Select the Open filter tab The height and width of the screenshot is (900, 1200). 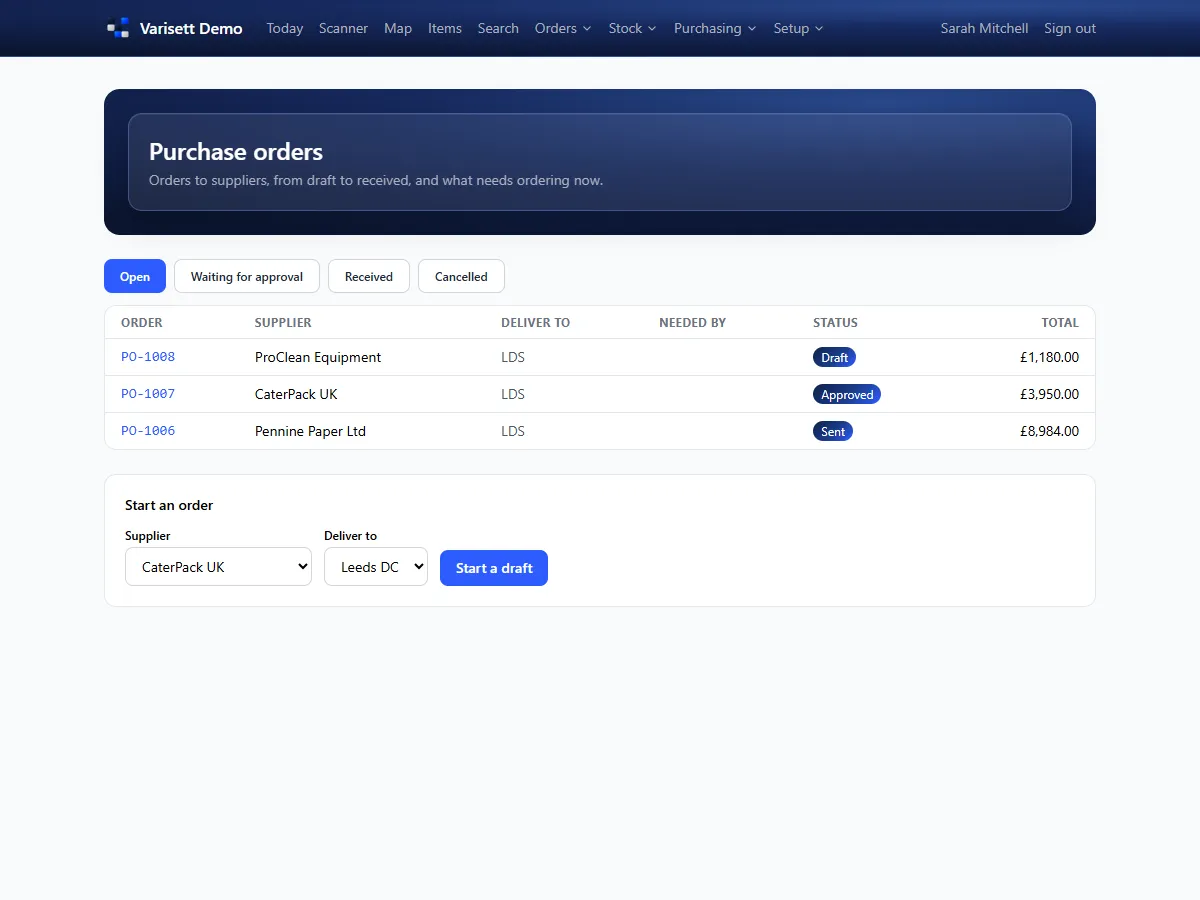pos(135,276)
